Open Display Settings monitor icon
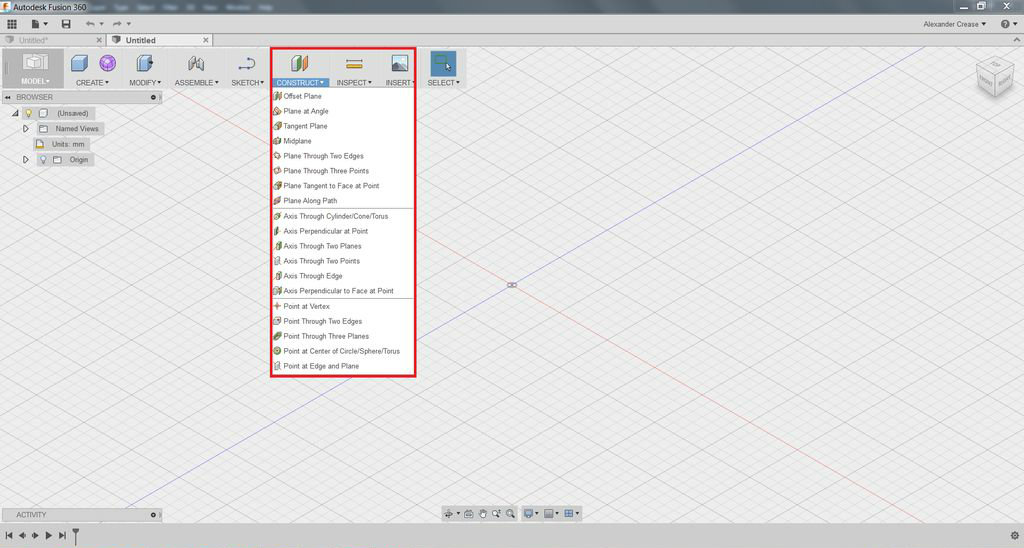1024x548 pixels. point(528,514)
